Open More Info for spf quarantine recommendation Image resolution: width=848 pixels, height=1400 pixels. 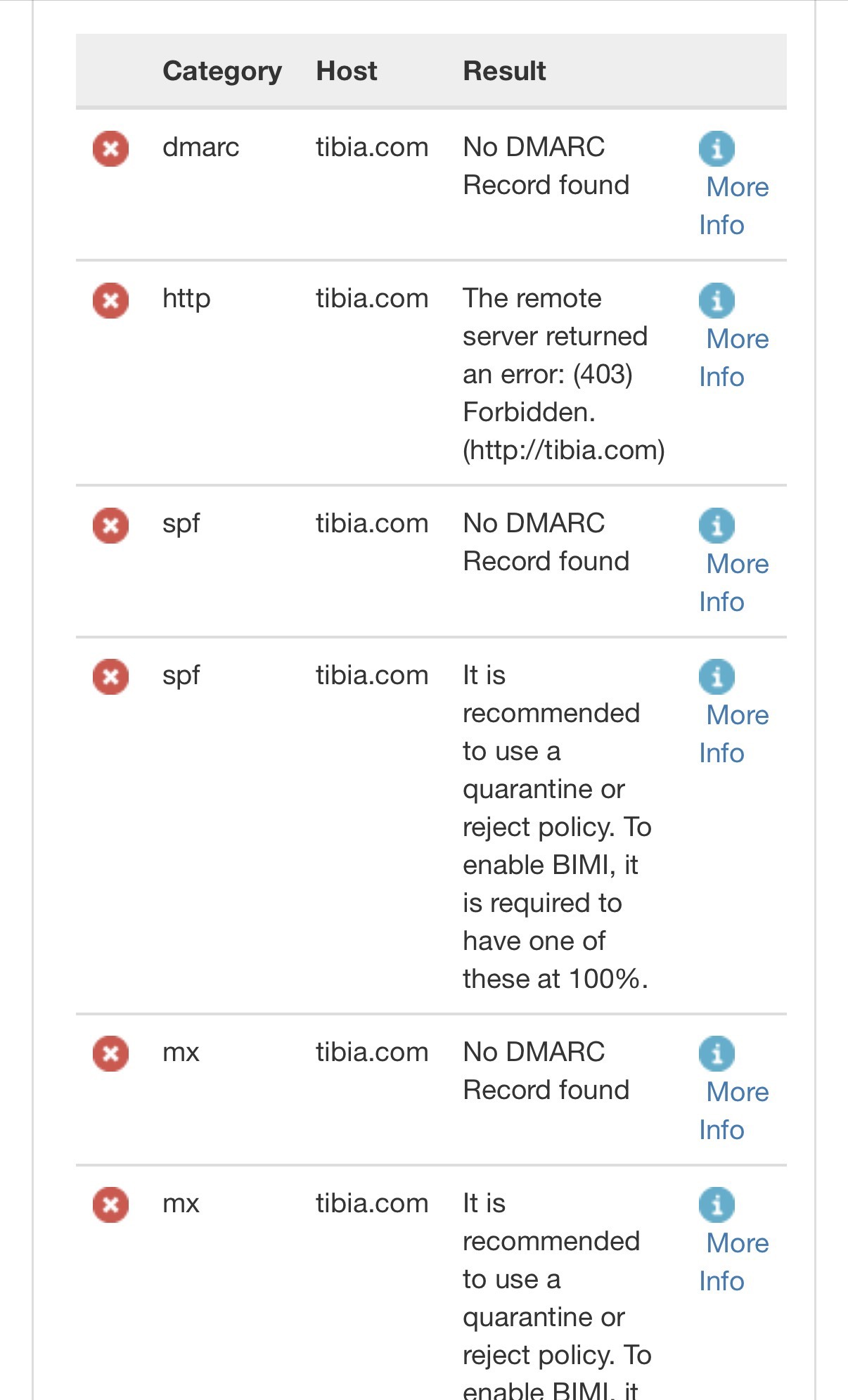point(734,734)
